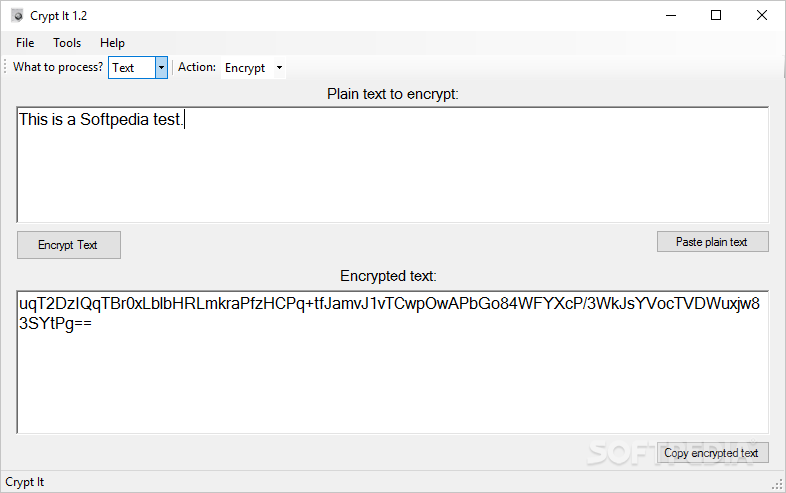Open the Tools menu
The height and width of the screenshot is (493, 786).
coord(67,43)
